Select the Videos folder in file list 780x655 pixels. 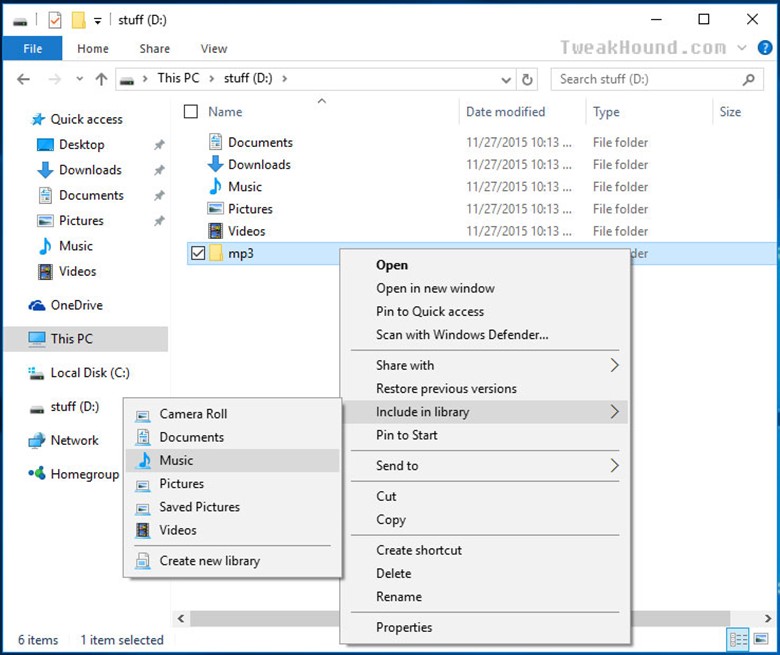pyautogui.click(x=246, y=231)
